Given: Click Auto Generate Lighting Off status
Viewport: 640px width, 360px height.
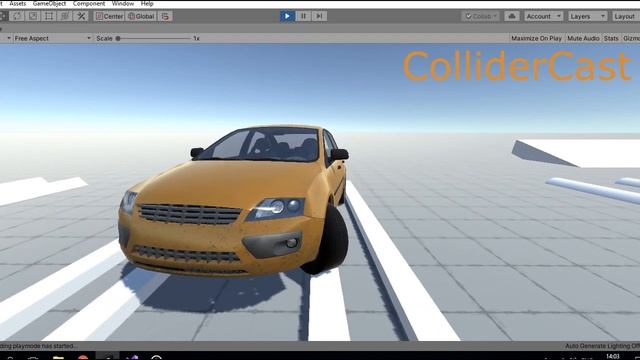Looking at the screenshot, I should point(602,346).
